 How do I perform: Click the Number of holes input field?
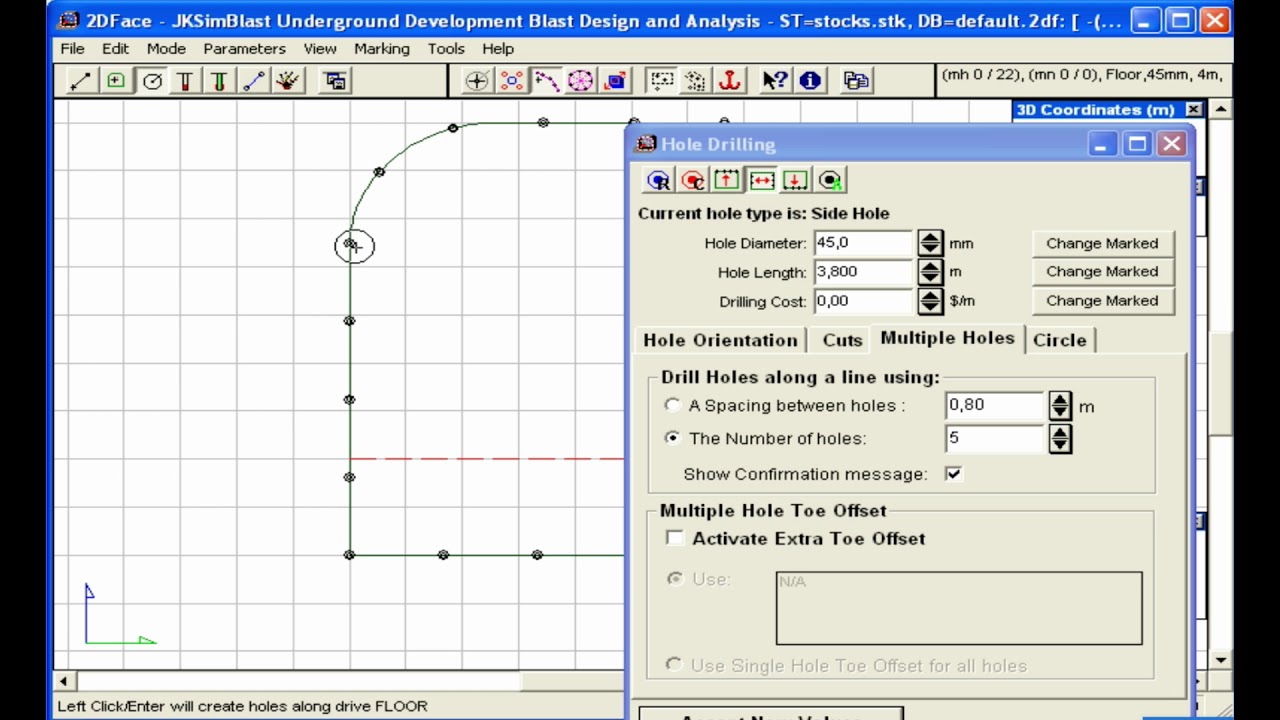[x=995, y=438]
